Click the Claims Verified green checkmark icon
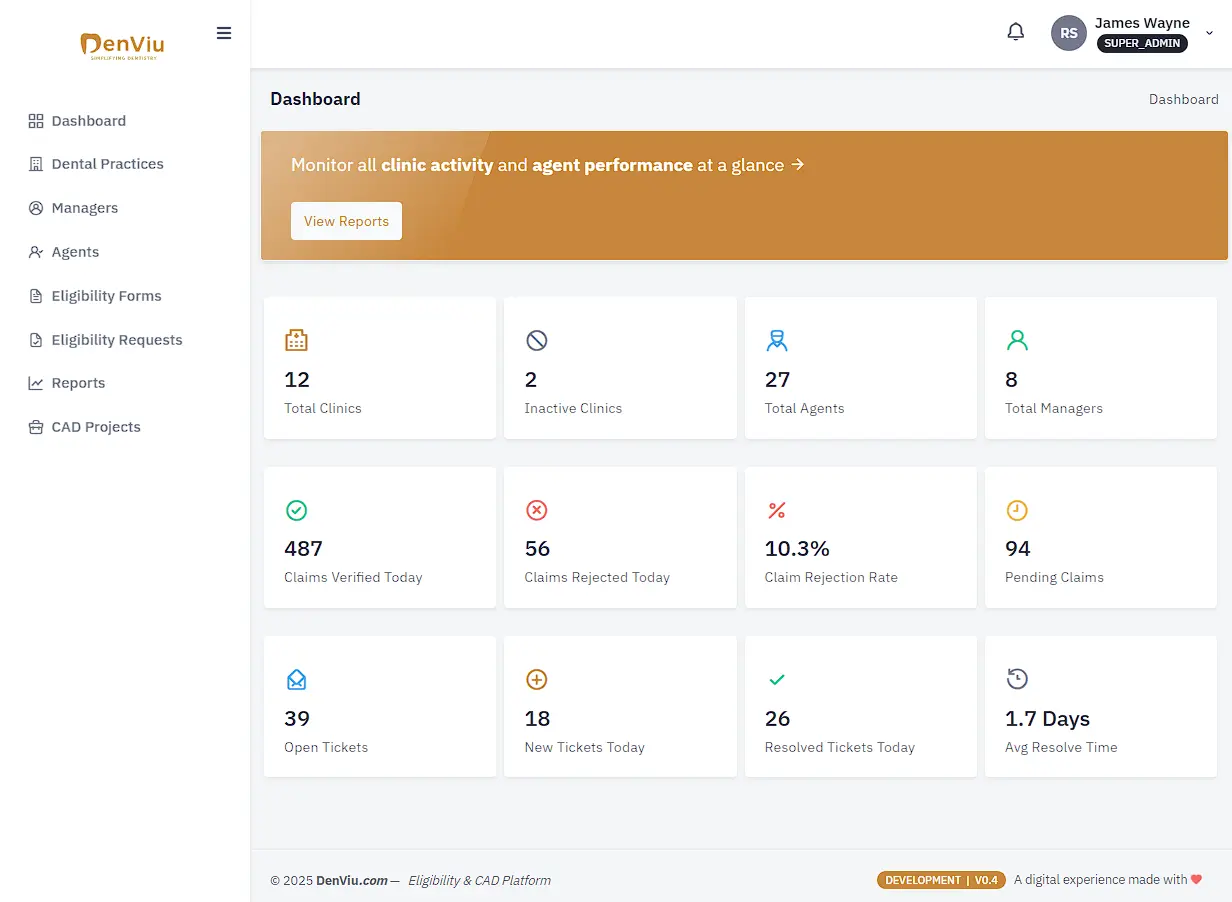Screen dimensions: 1232x902 click(x=296, y=510)
